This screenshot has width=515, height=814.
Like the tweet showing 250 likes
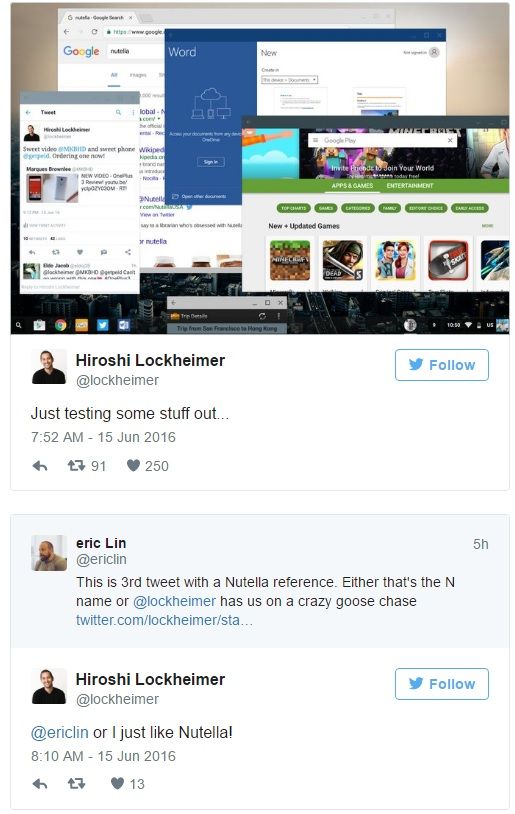[x=133, y=466]
